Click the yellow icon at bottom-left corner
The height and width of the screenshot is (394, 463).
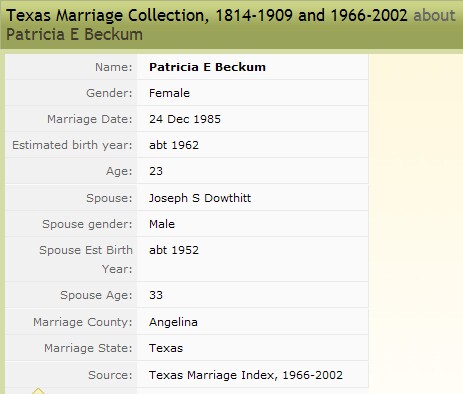click(x=38, y=391)
